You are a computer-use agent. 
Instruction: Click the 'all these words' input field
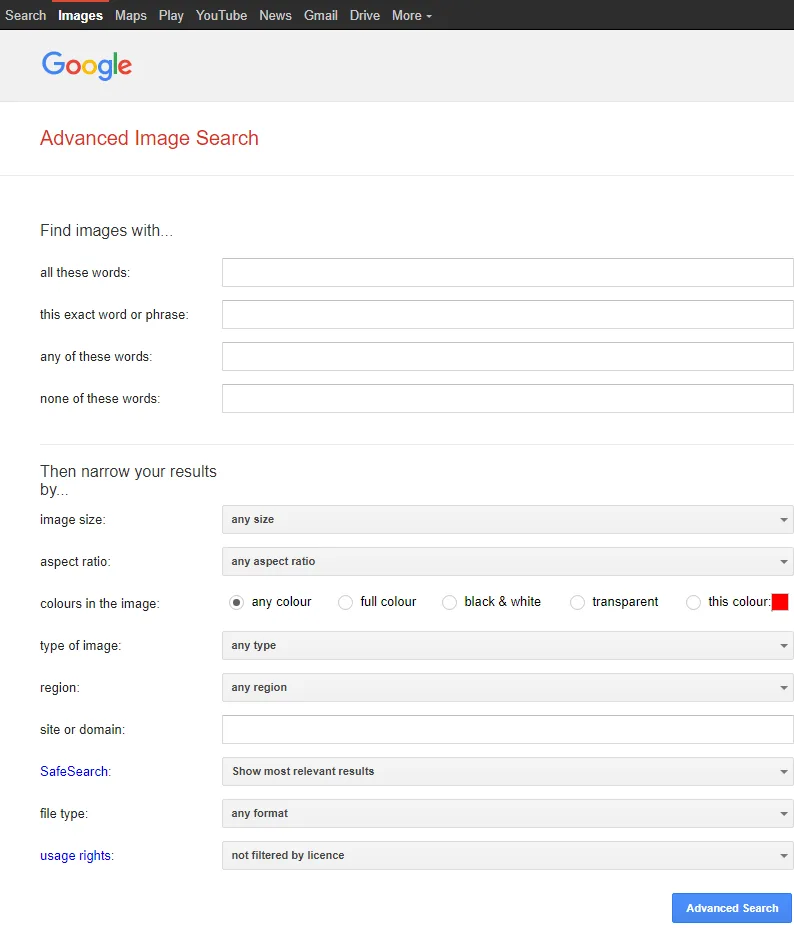507,272
